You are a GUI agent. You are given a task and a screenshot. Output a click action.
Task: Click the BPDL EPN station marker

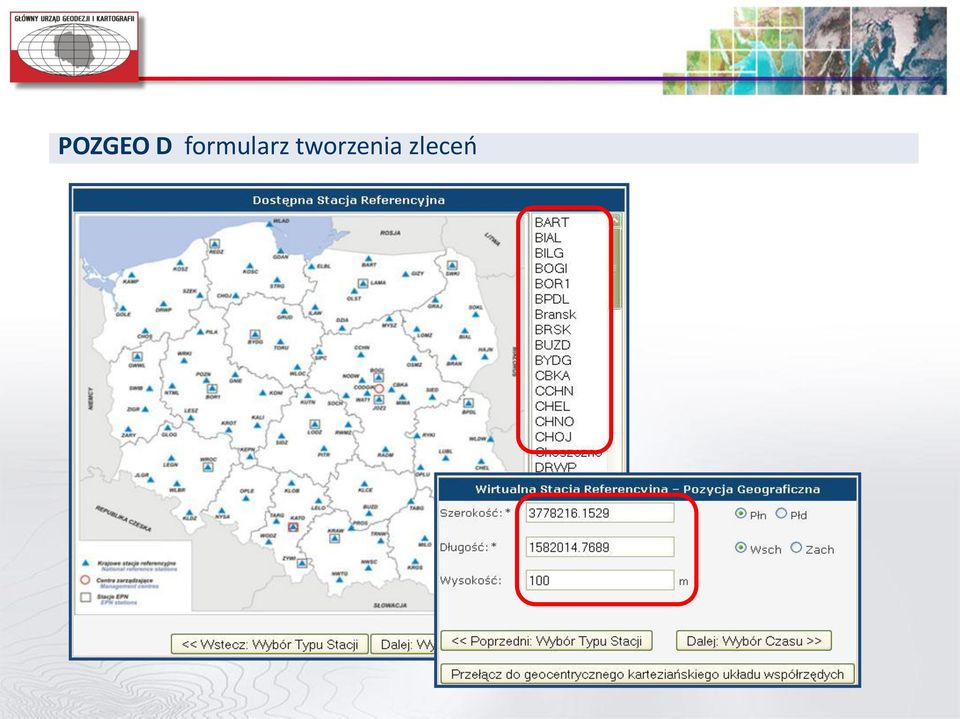pyautogui.click(x=468, y=402)
